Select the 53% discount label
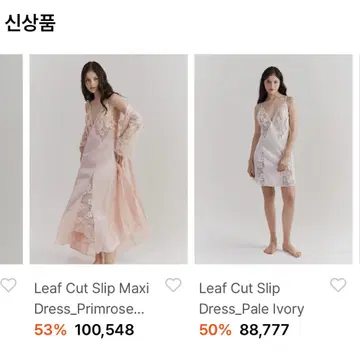The width and height of the screenshot is (360, 360). pyautogui.click(x=50, y=330)
